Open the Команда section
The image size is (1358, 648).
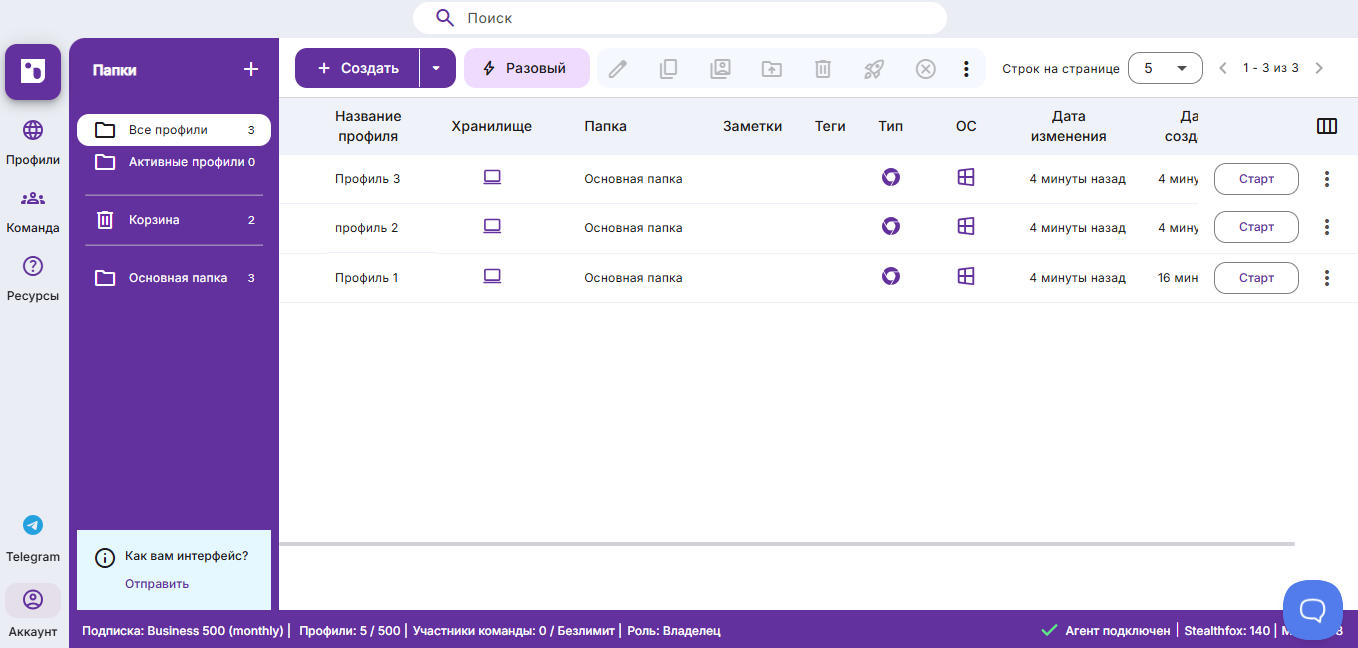(33, 210)
